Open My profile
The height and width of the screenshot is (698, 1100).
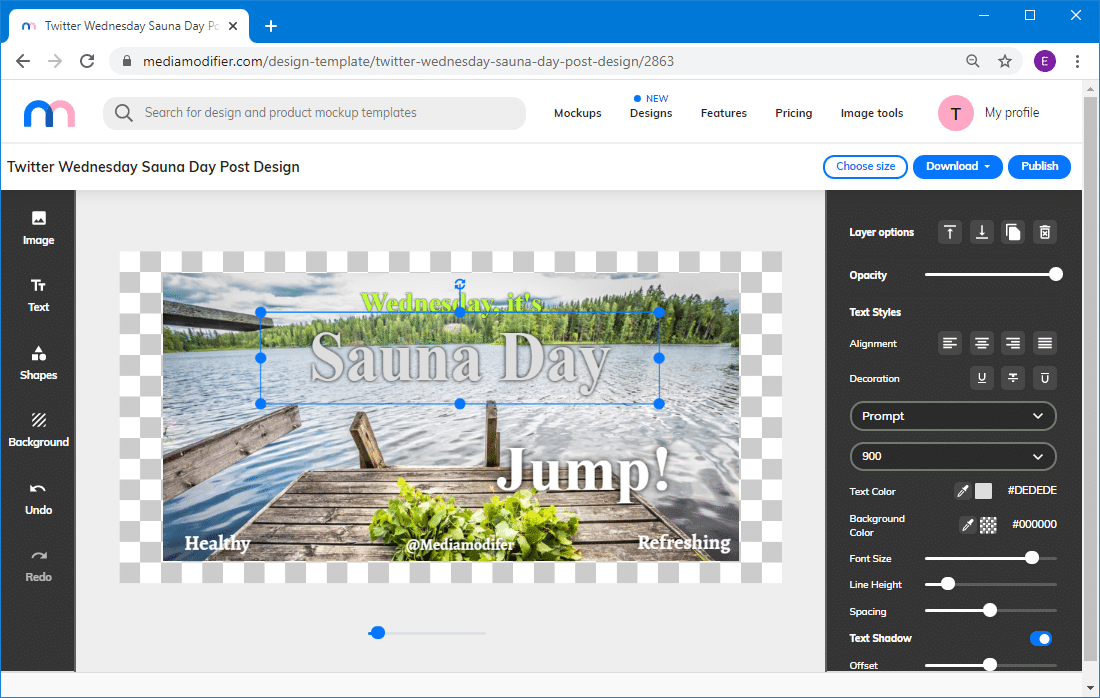click(1012, 112)
